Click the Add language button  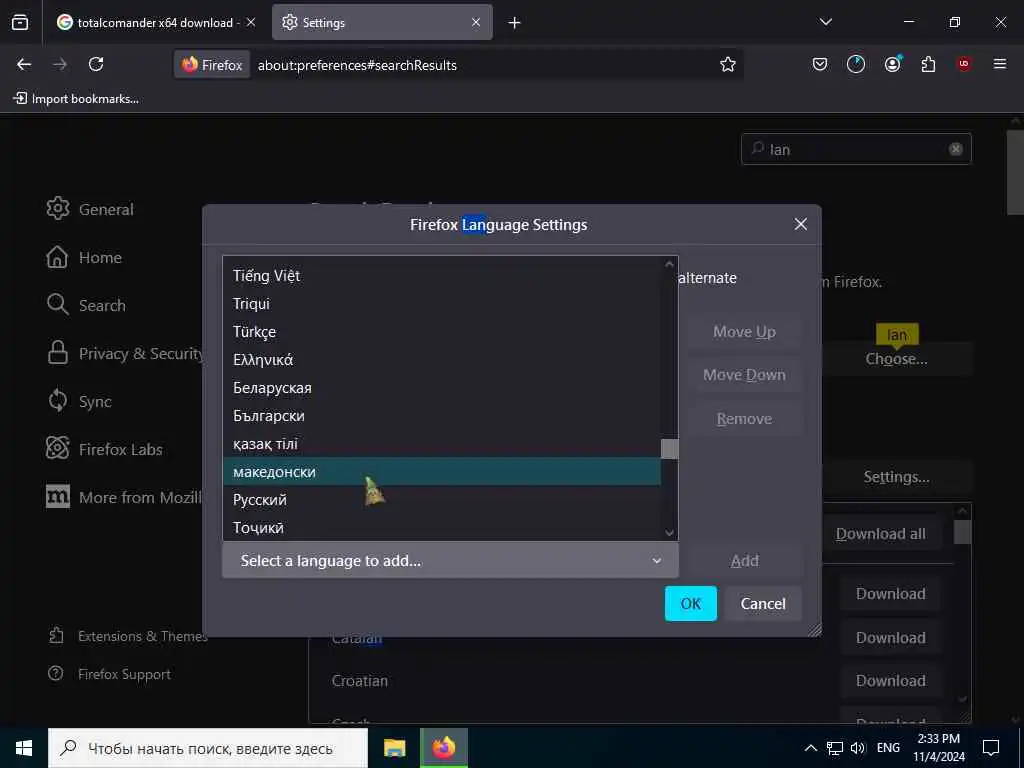pyautogui.click(x=744, y=560)
